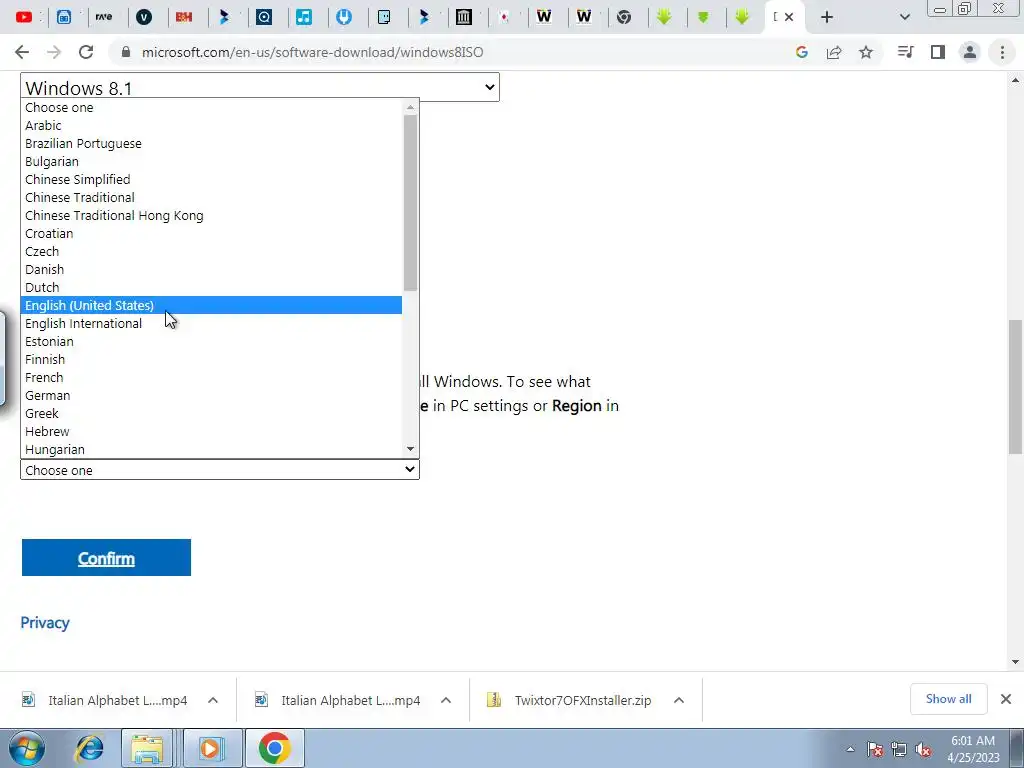This screenshot has height=768, width=1024.
Task: Reload the current page
Action: coord(86,52)
